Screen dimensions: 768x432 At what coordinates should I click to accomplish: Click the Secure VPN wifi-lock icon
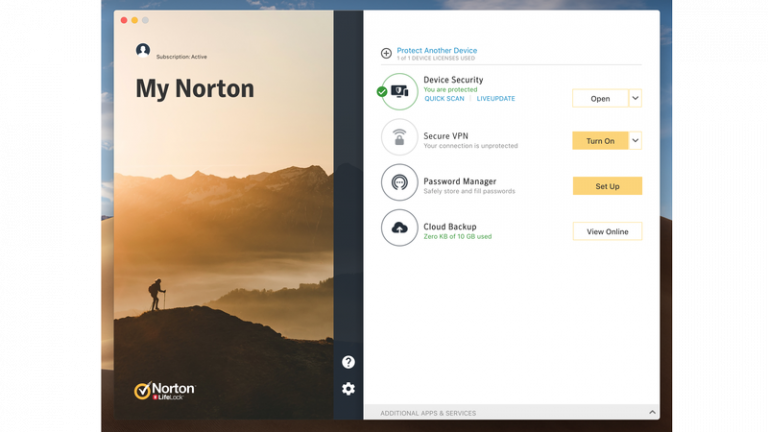pos(400,137)
